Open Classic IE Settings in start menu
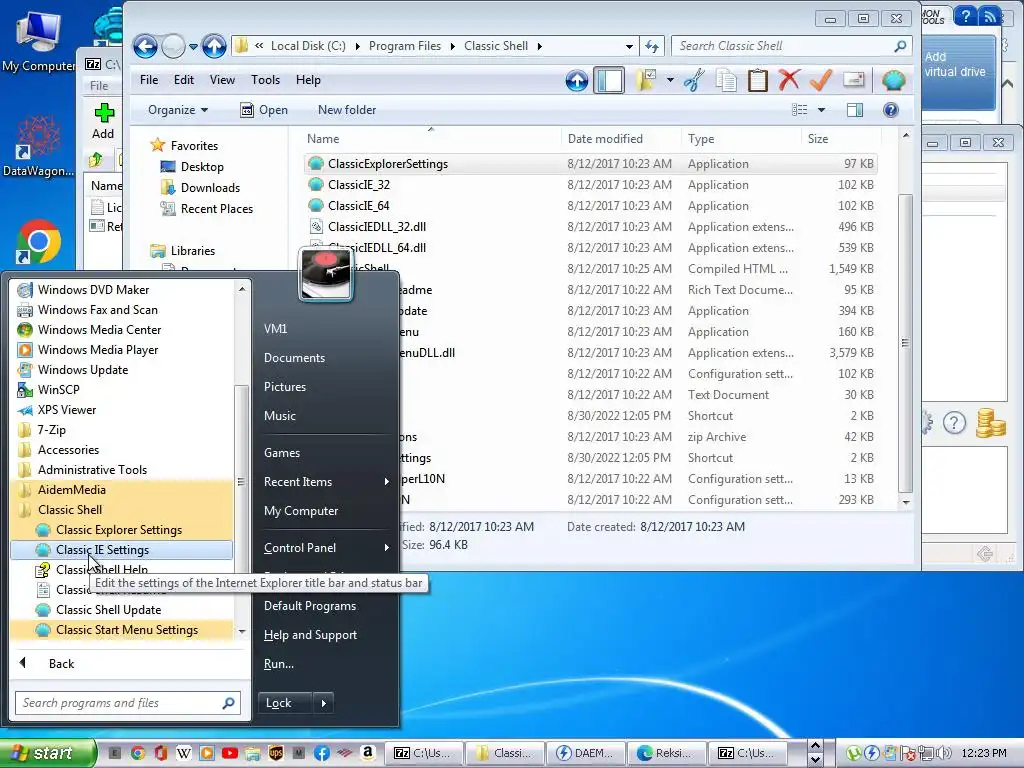1024x768 pixels. pyautogui.click(x=121, y=550)
